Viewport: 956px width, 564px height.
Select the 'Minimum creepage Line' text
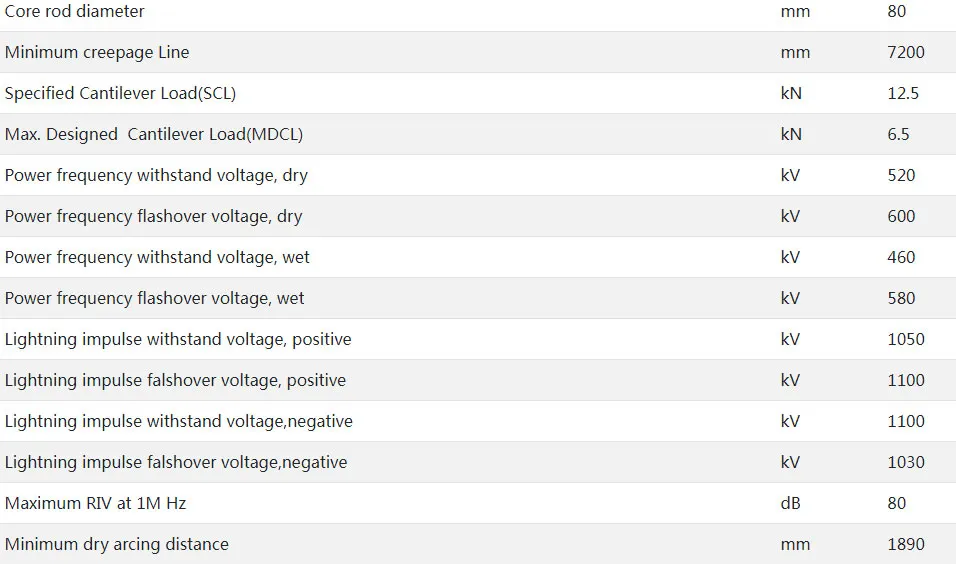click(97, 53)
